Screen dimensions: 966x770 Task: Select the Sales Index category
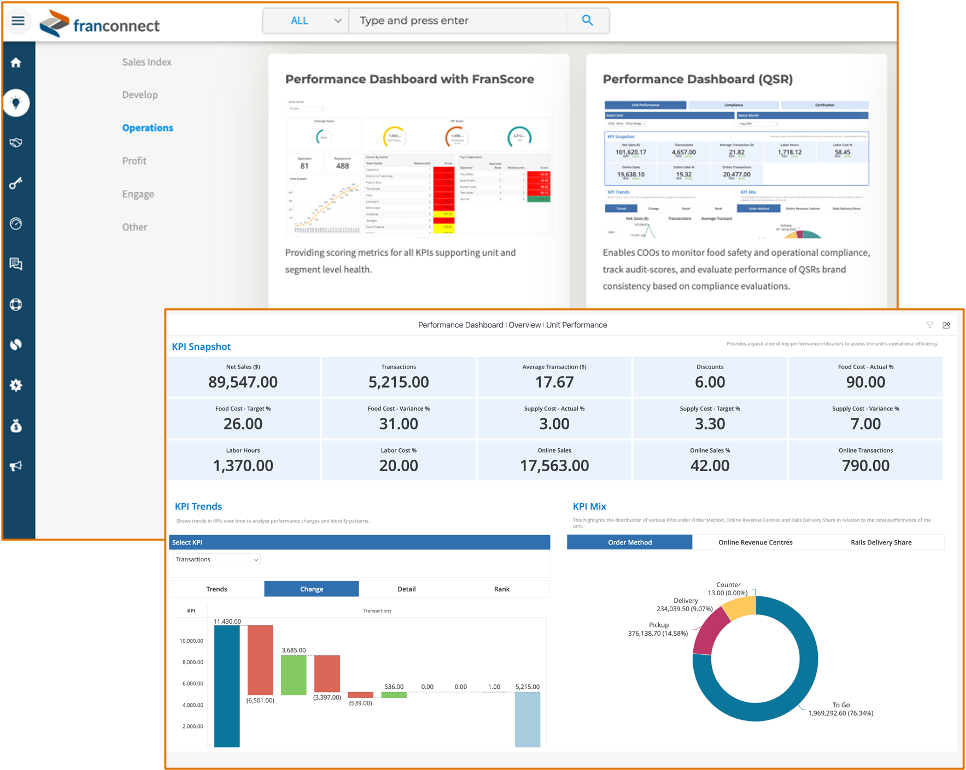(x=147, y=62)
